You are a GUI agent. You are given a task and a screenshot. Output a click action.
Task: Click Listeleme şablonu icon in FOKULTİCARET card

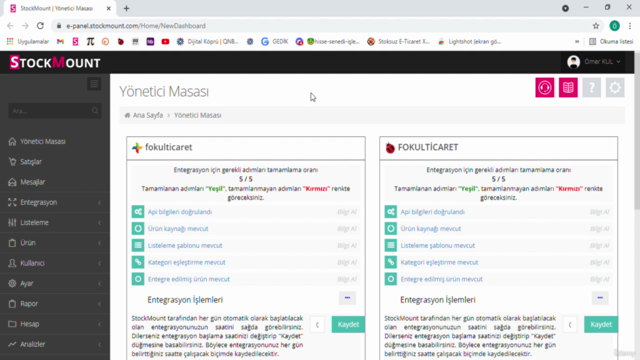click(391, 245)
